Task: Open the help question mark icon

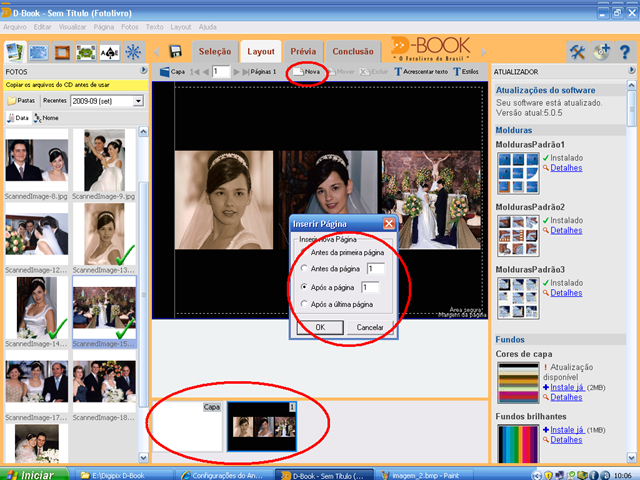Action: (x=624, y=52)
